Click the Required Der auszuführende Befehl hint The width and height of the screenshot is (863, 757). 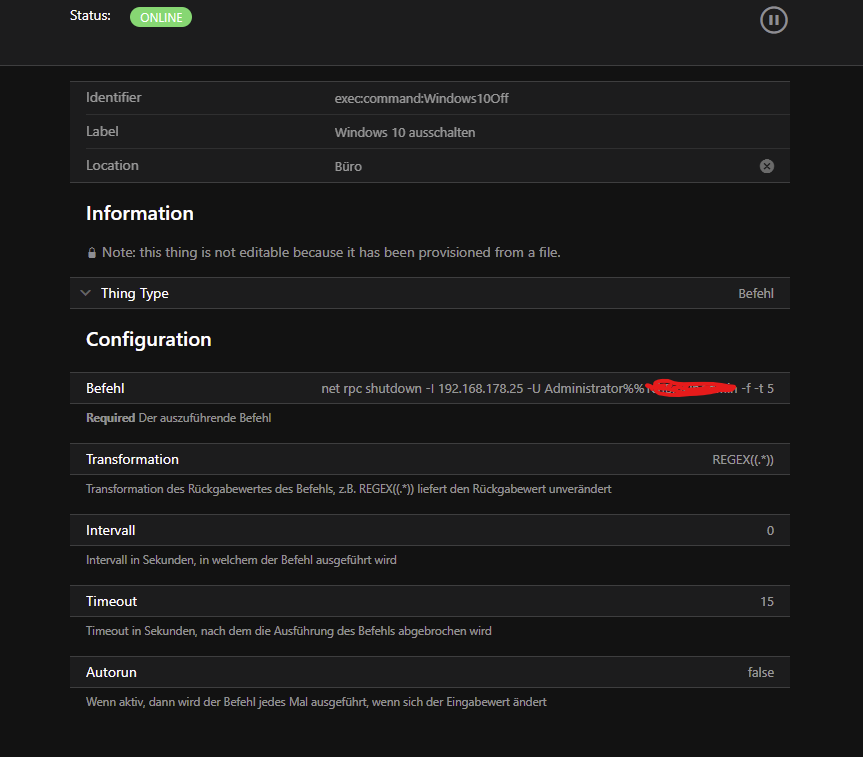point(178,418)
